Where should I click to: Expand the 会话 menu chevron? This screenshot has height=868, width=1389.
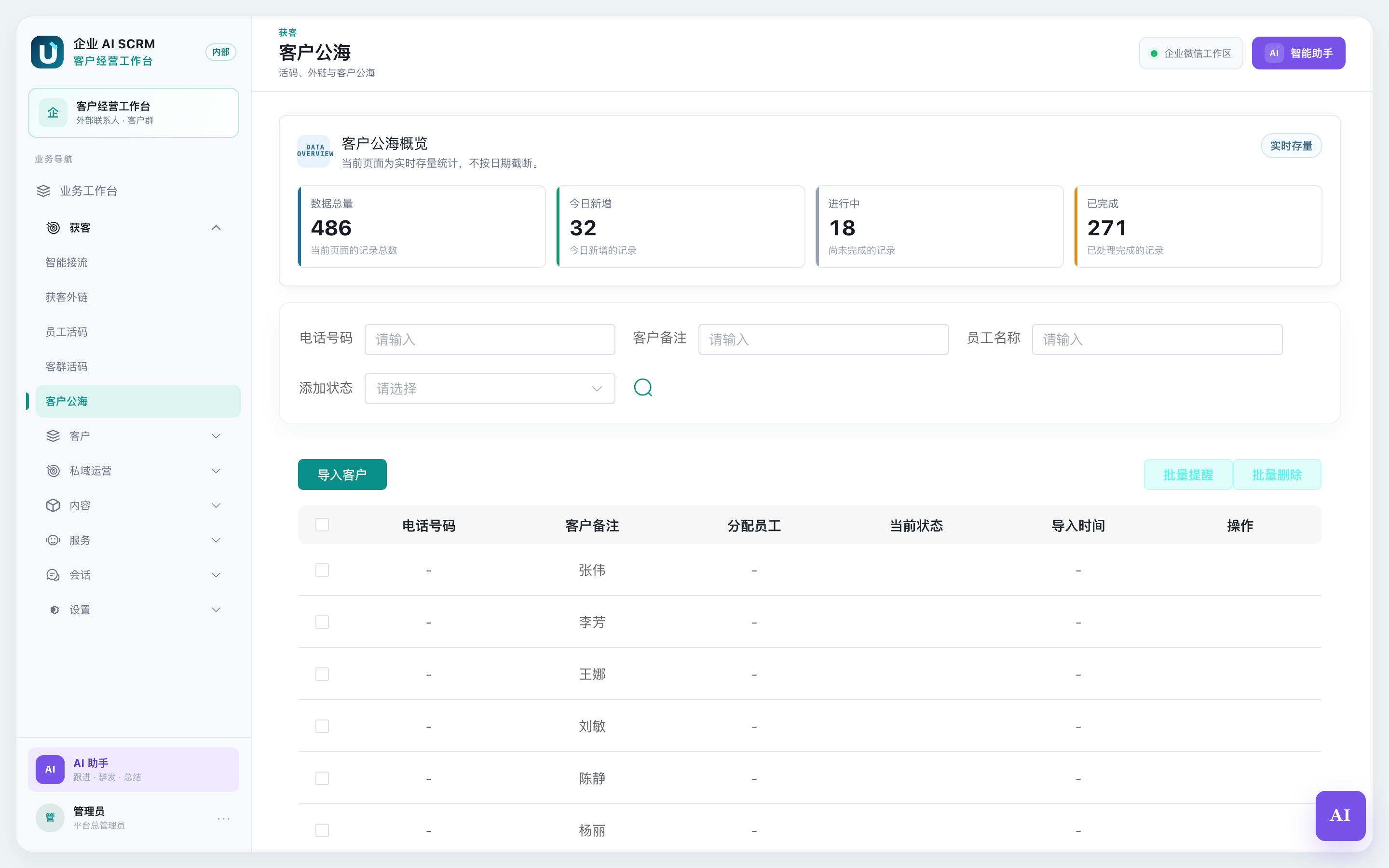point(216,575)
